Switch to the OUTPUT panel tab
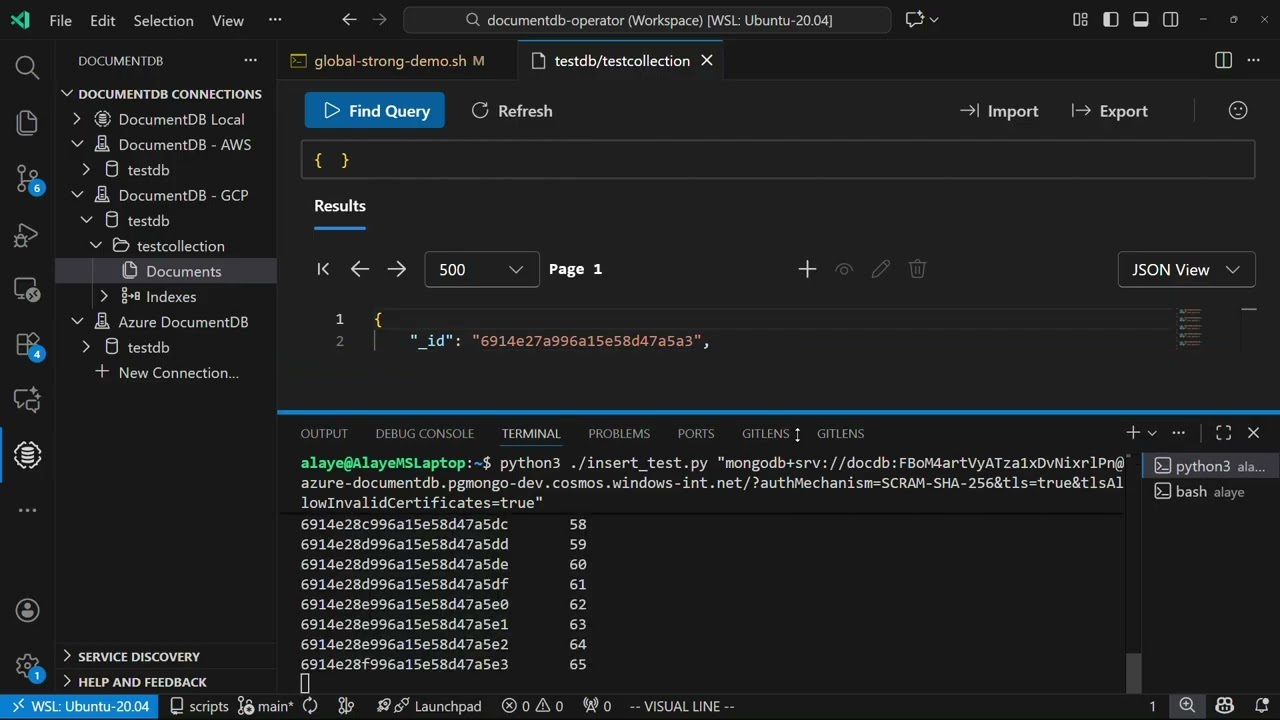The width and height of the screenshot is (1280, 720). pyautogui.click(x=324, y=433)
